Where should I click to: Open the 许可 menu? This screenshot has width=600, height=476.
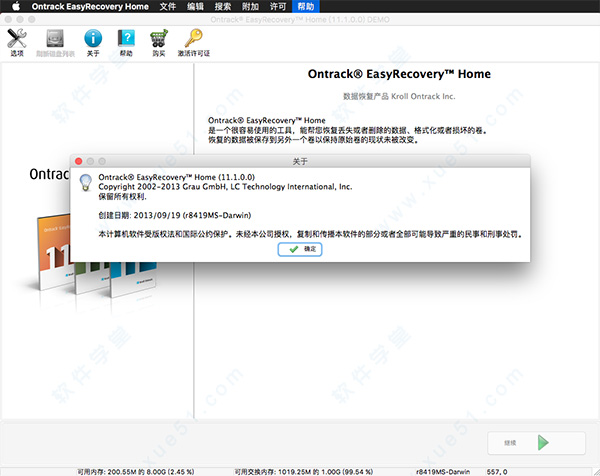click(278, 7)
